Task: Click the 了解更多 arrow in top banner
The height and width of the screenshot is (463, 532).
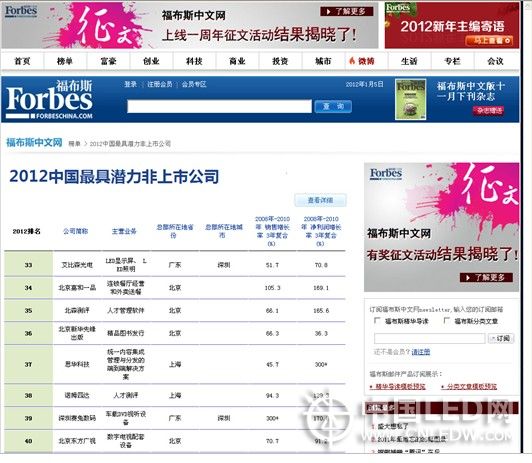Action: tap(346, 12)
